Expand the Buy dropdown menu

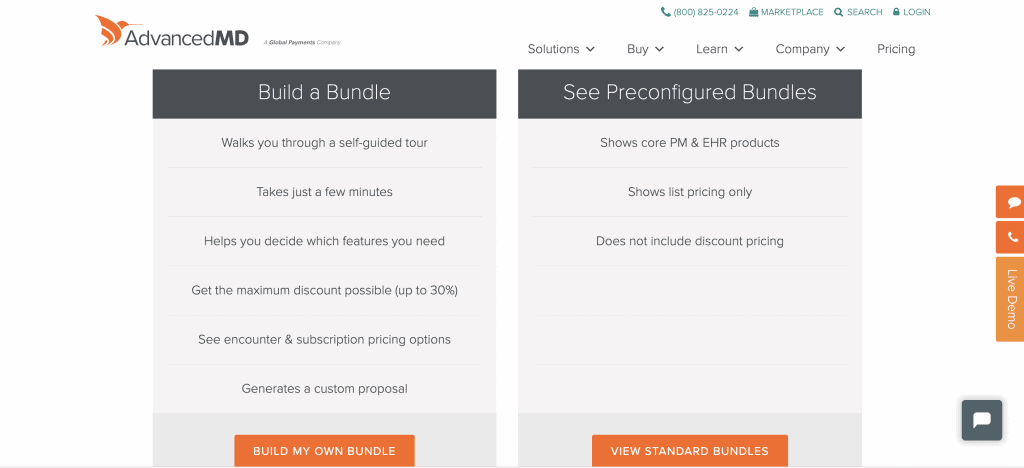point(646,49)
